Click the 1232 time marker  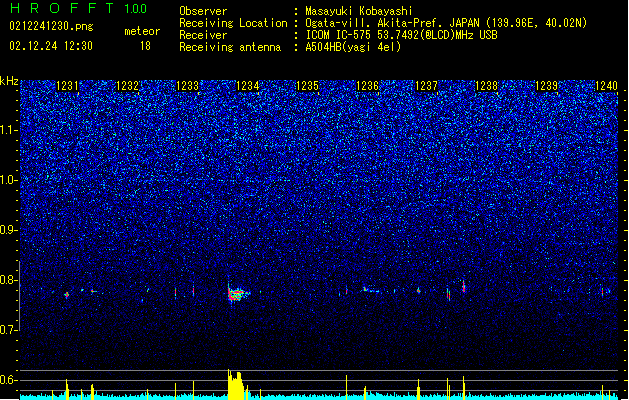tap(127, 86)
